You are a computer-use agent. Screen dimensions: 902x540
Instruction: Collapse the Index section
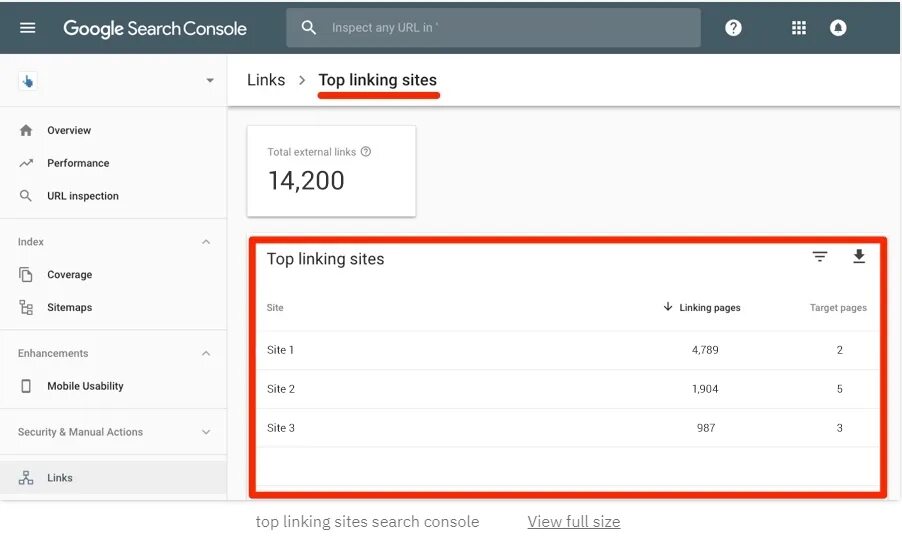tap(206, 242)
